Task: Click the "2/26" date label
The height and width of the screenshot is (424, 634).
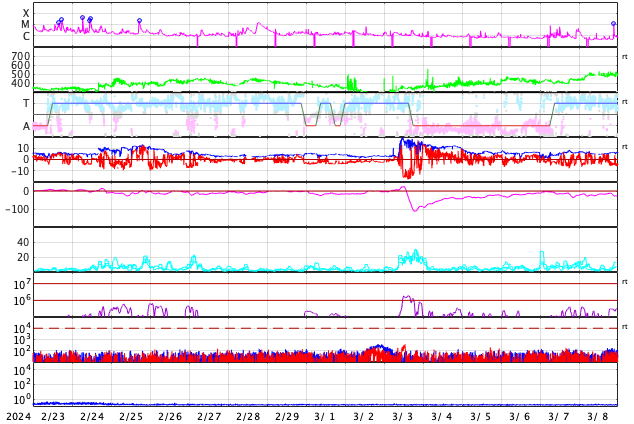Action: [x=170, y=417]
